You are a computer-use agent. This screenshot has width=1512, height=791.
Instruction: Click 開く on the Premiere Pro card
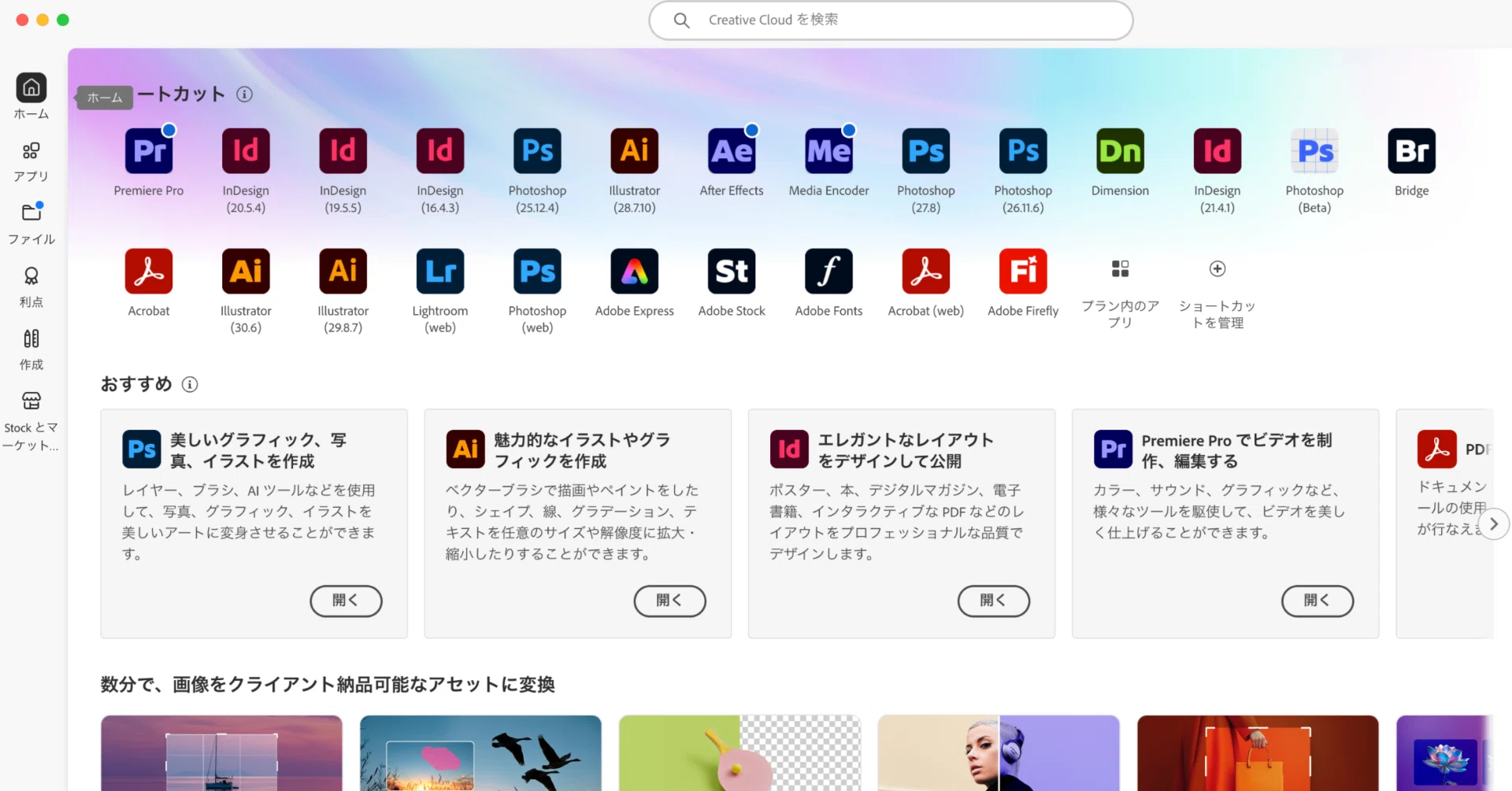pyautogui.click(x=1317, y=601)
